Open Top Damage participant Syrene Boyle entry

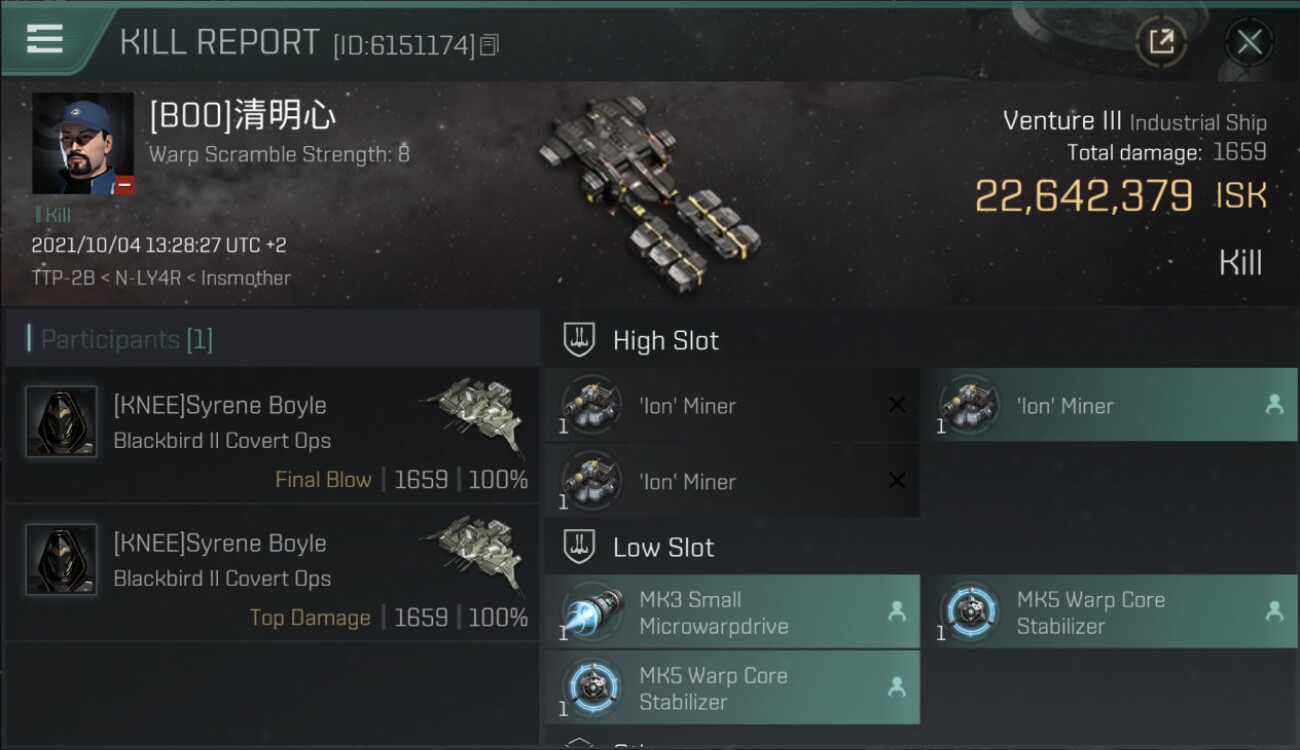point(272,573)
